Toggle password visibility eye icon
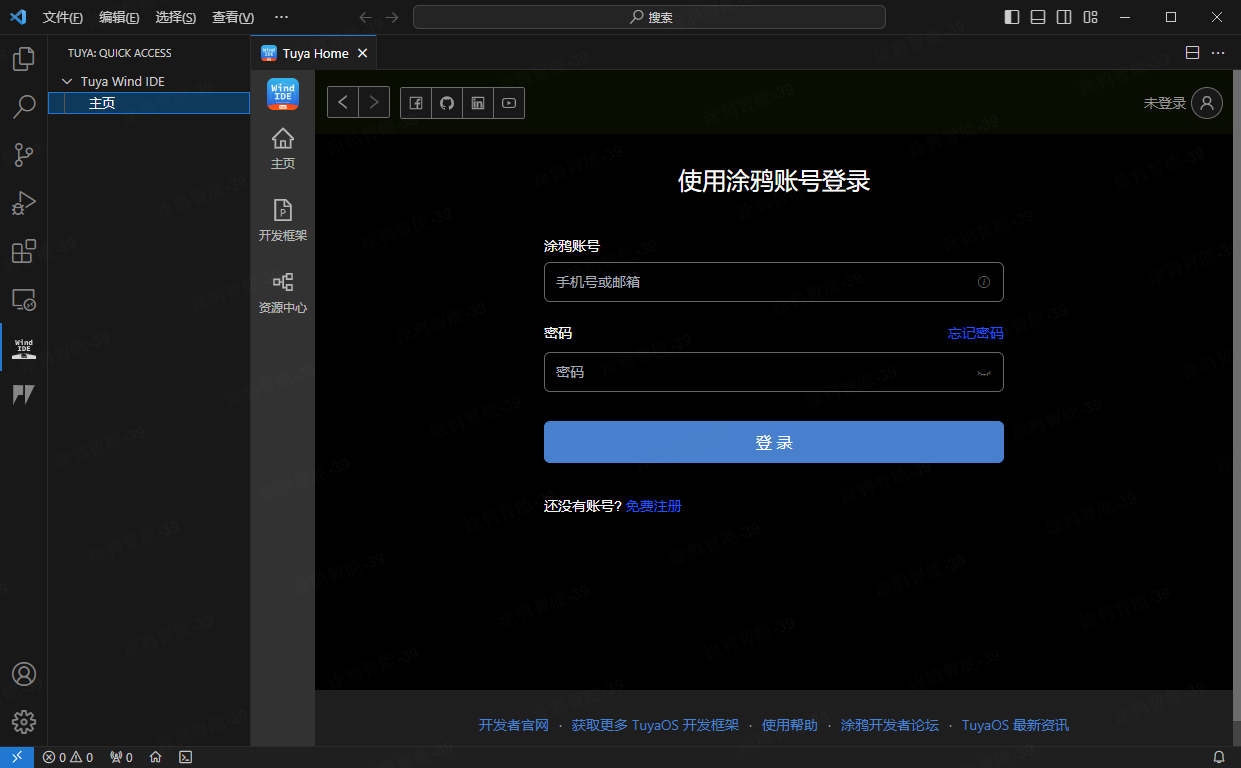 [x=983, y=372]
